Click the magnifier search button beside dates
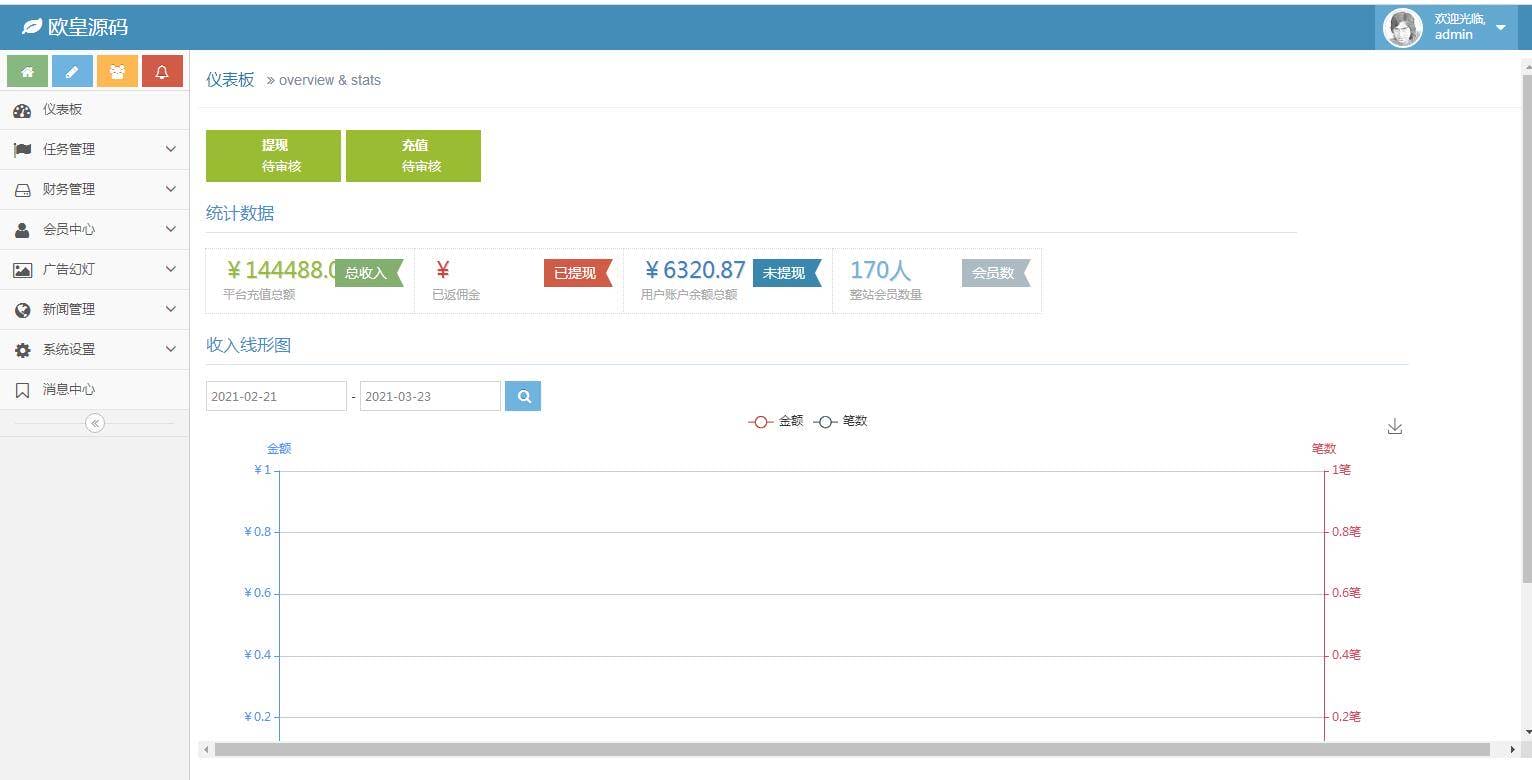 [x=523, y=396]
